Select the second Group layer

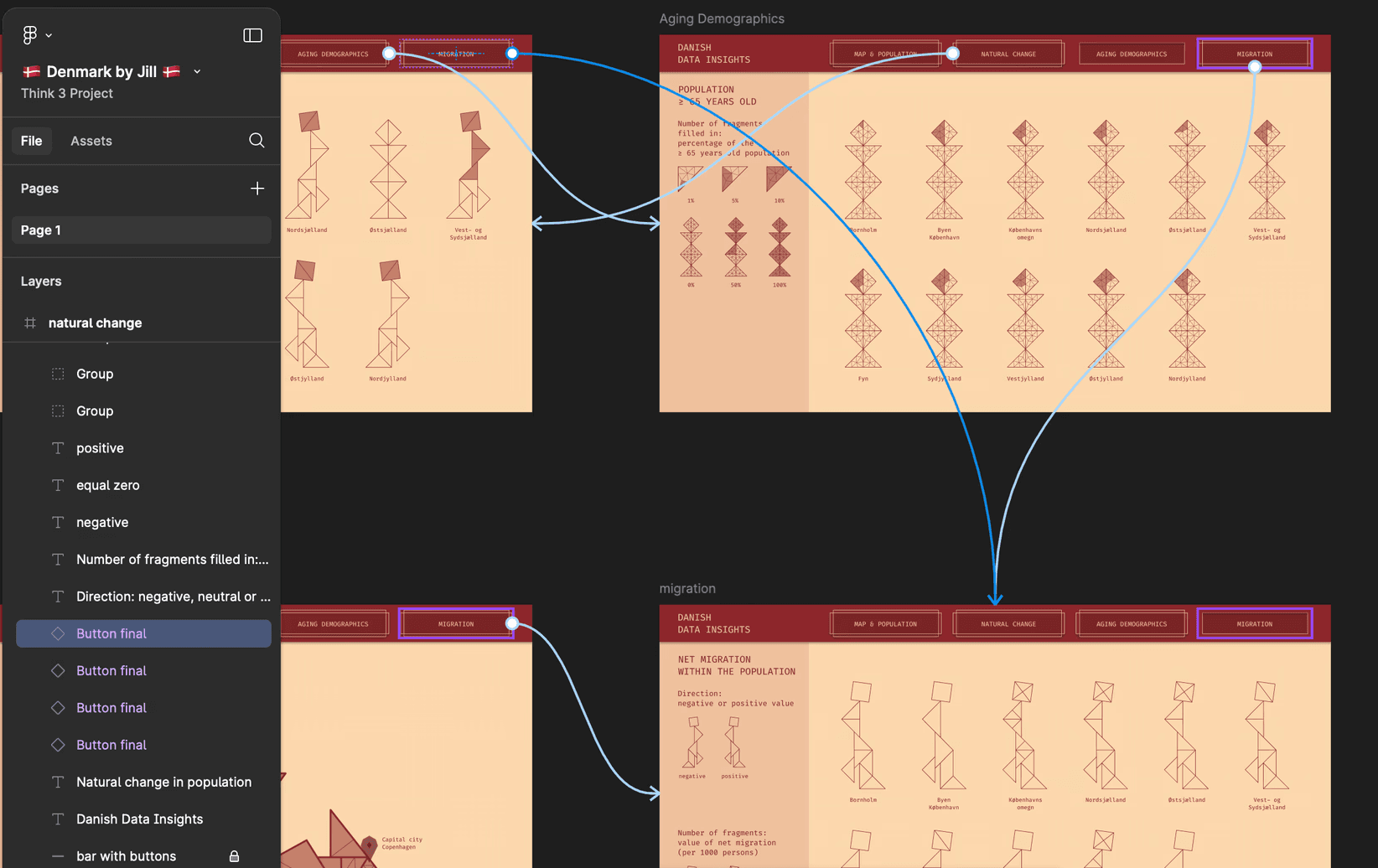(143, 411)
